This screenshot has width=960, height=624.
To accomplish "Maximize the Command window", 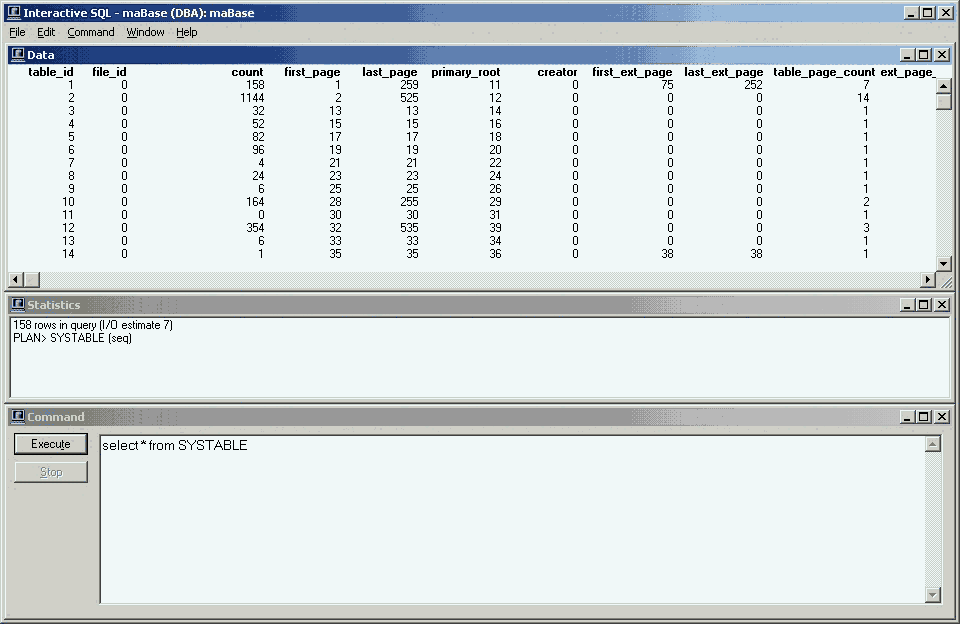I will pos(924,417).
